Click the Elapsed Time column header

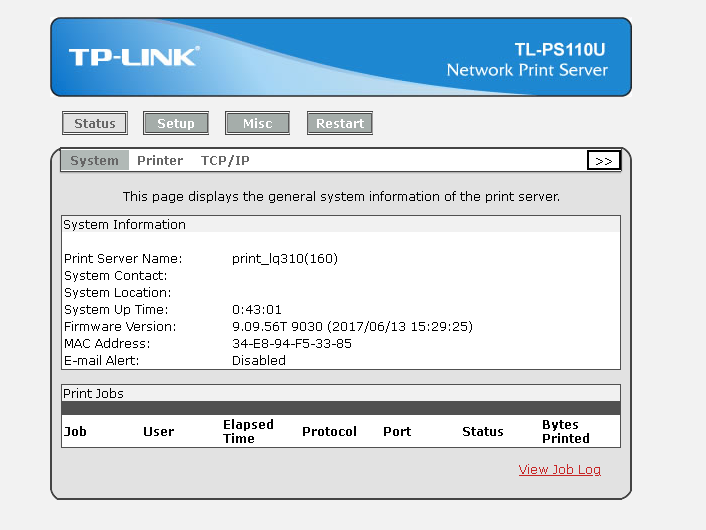tap(248, 431)
